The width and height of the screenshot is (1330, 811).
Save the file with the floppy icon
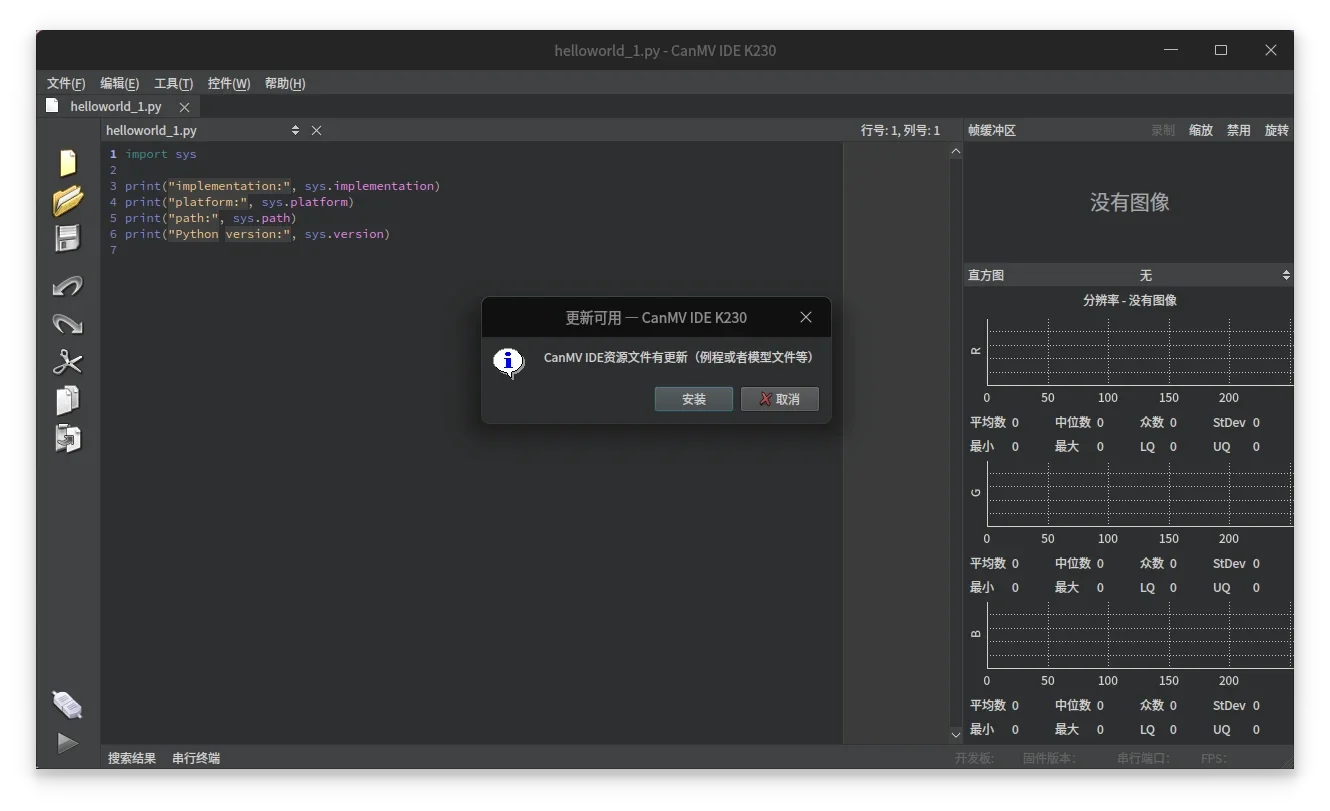67,238
